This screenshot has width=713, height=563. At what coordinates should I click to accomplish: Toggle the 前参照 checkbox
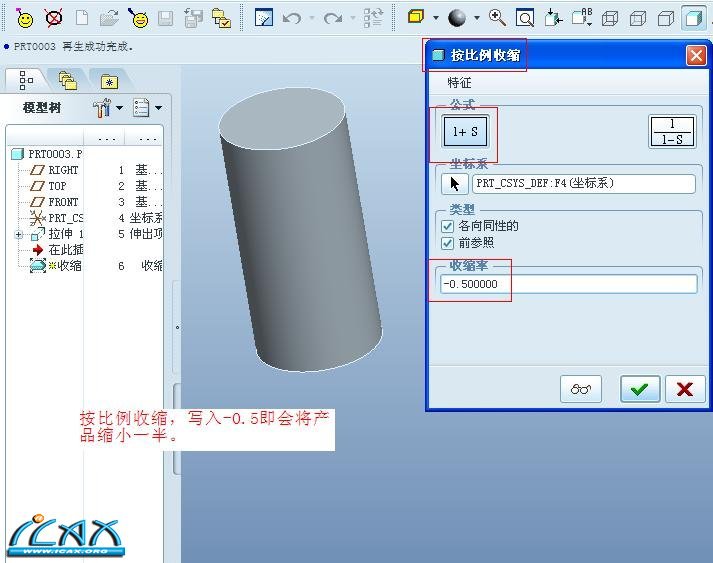448,243
